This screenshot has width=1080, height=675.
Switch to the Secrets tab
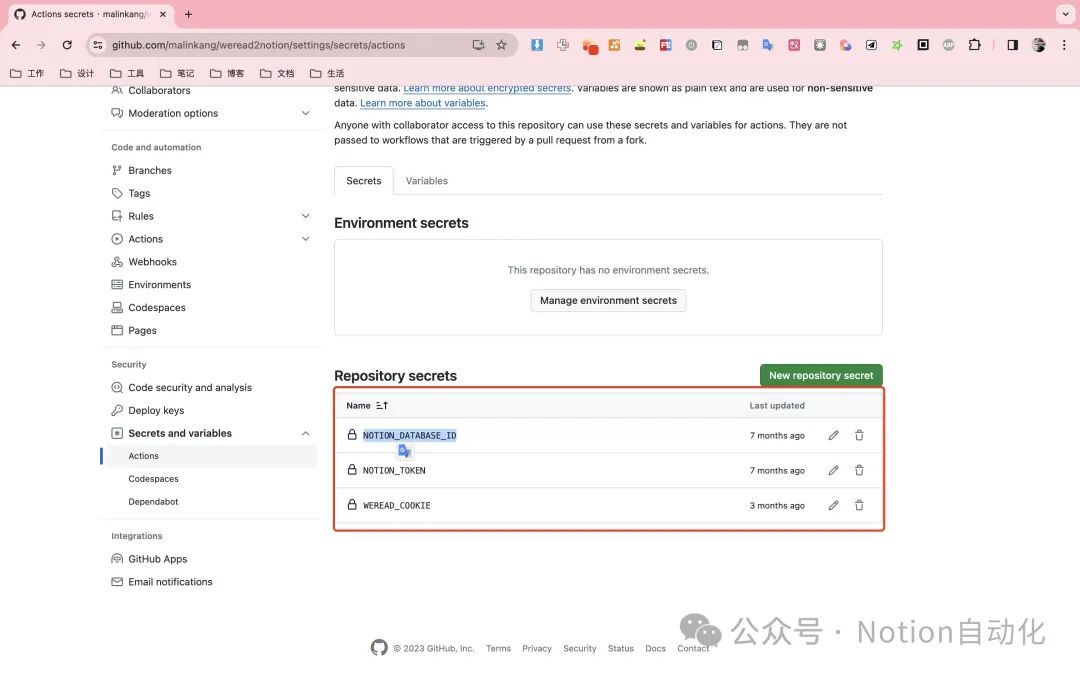[364, 180]
